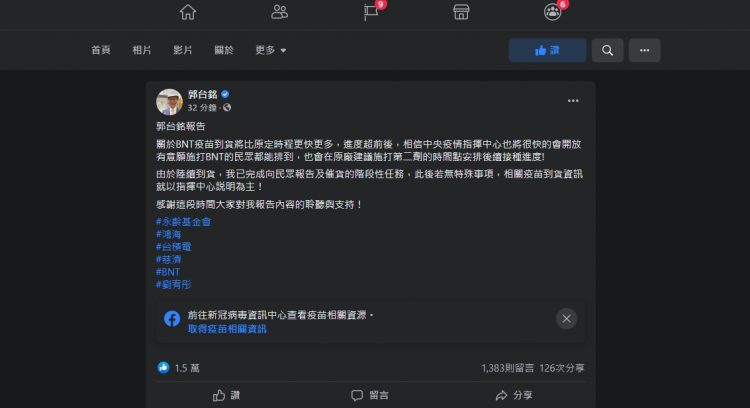Like the page with blue 讚 button
The image size is (750, 408).
547,50
